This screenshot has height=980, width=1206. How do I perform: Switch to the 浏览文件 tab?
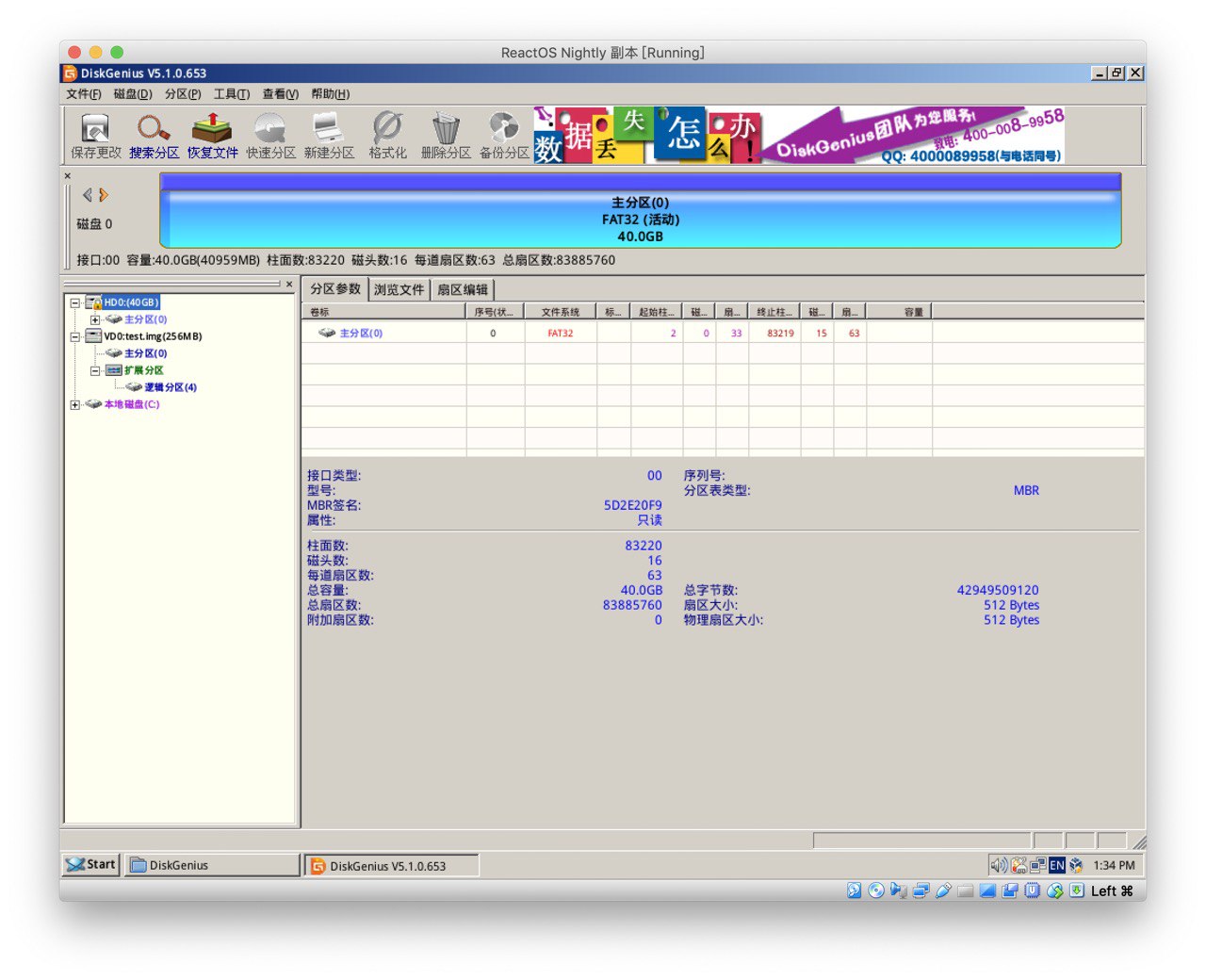pos(399,290)
